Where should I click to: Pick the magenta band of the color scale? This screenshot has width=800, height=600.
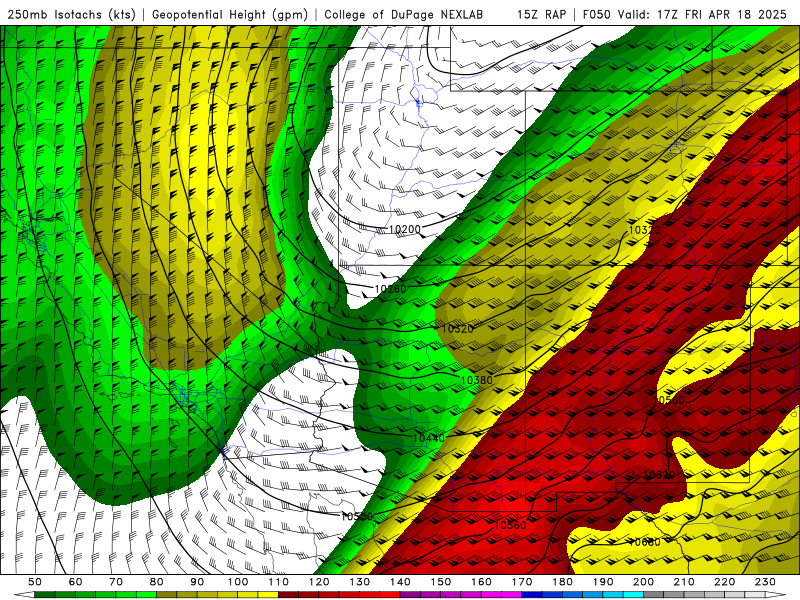(460, 595)
